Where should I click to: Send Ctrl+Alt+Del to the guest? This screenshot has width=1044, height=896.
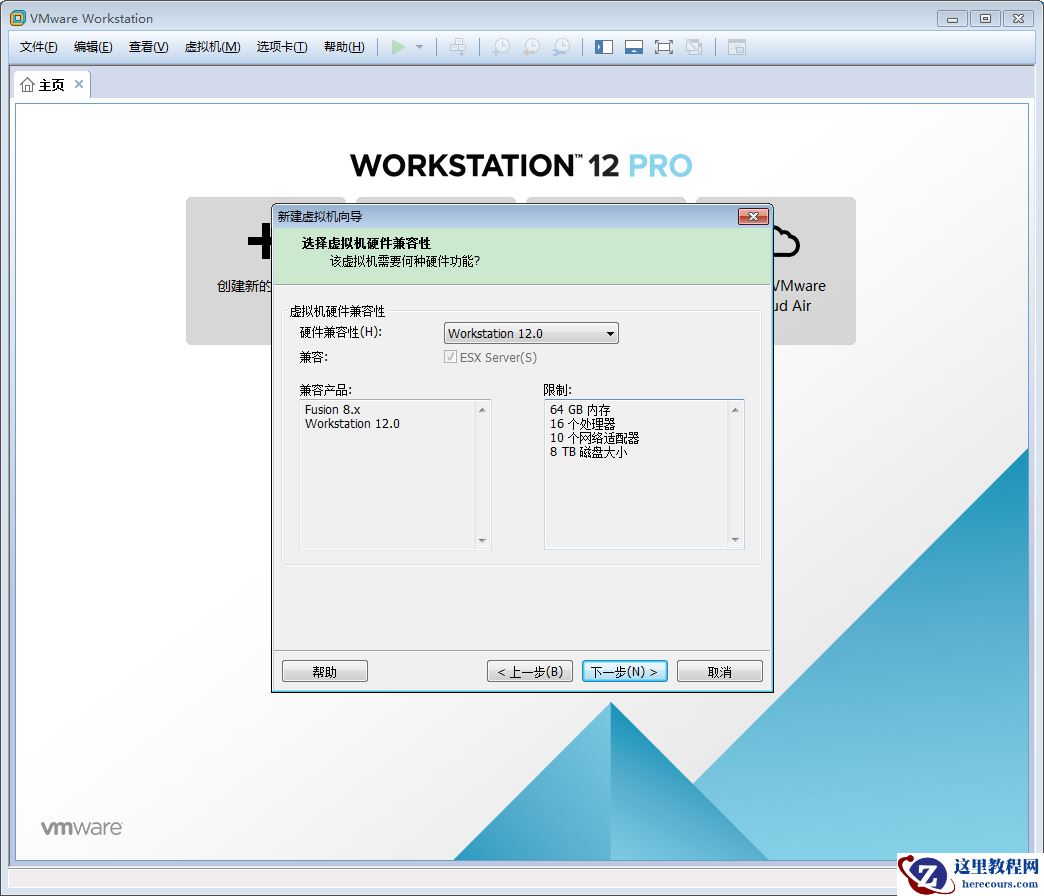click(458, 46)
